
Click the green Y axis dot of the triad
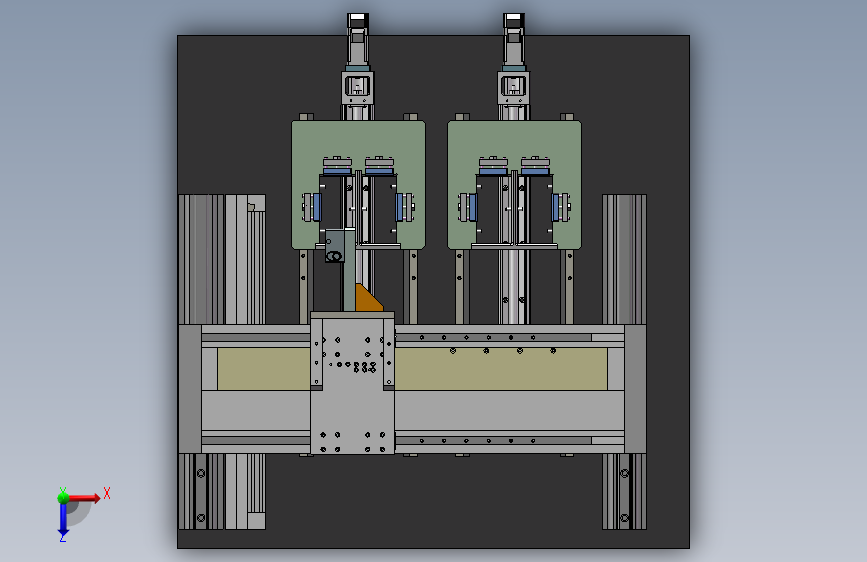point(63,497)
